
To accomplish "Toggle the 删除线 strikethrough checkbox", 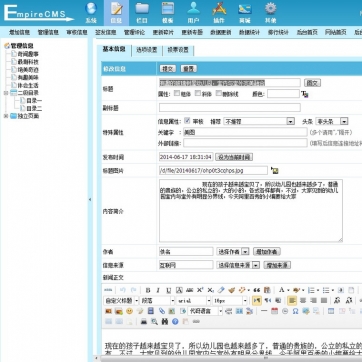I will [219, 94].
